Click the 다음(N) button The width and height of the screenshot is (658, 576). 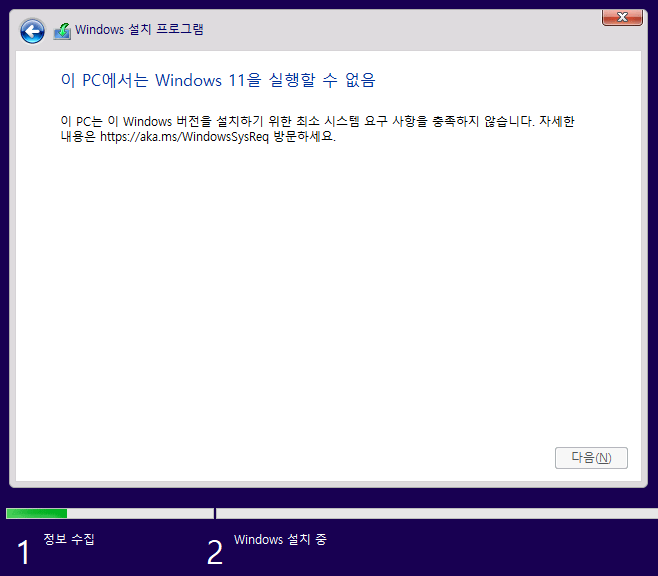(591, 458)
